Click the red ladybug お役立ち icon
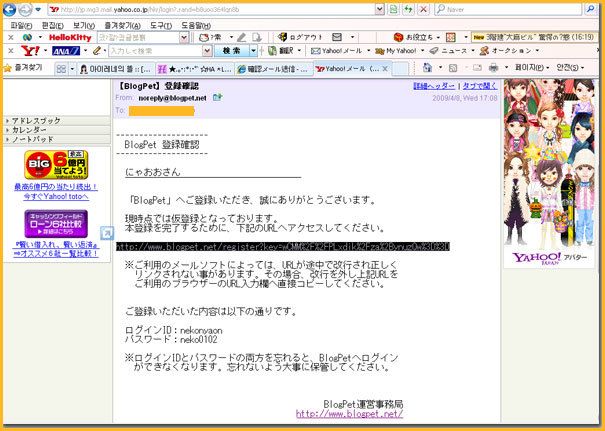The height and width of the screenshot is (431, 605). (x=398, y=37)
